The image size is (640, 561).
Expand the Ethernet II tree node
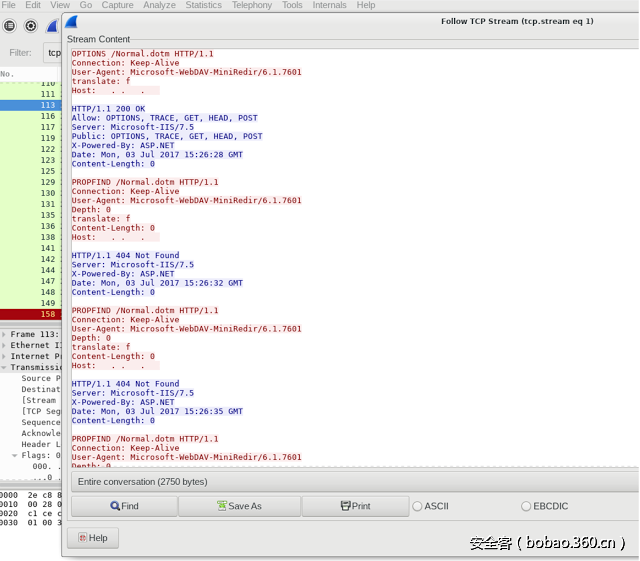[x=5, y=345]
